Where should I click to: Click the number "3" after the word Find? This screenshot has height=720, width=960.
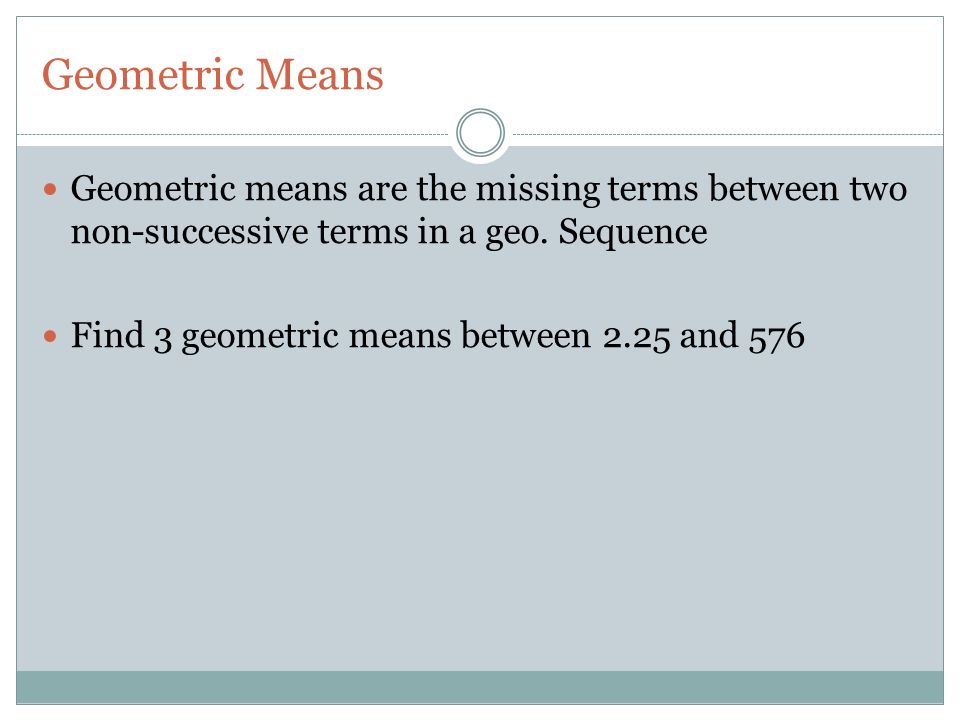pos(162,340)
